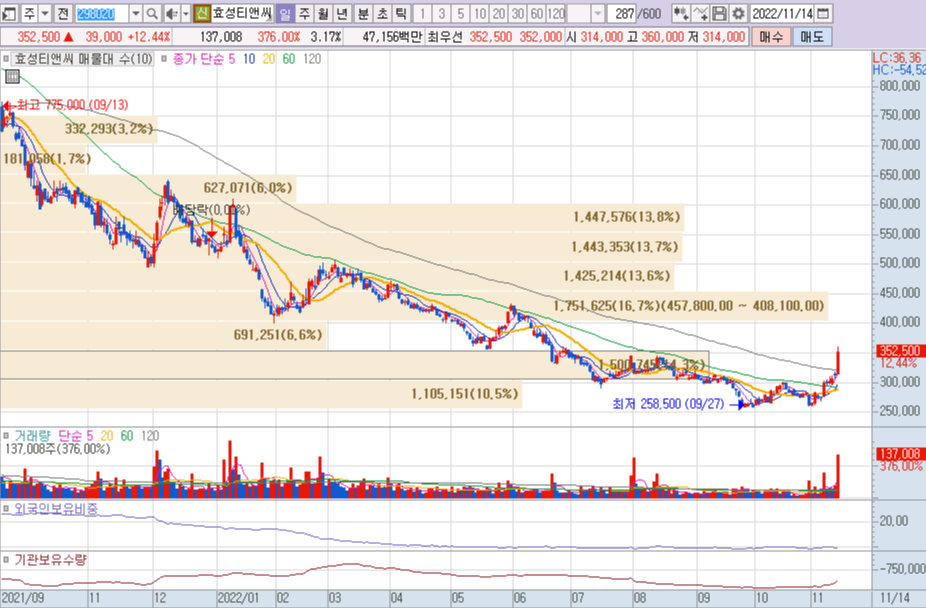Open the 주 market type dropdown arrow
The width and height of the screenshot is (926, 608).
(x=45, y=13)
